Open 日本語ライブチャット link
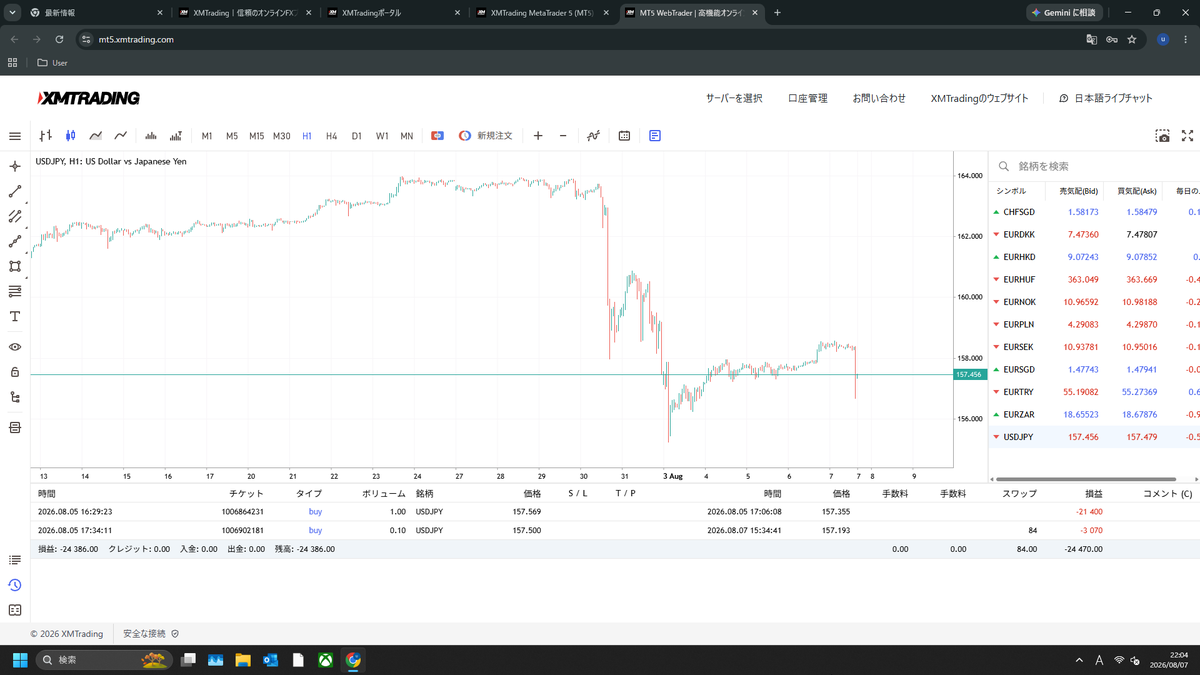 [x=1106, y=98]
